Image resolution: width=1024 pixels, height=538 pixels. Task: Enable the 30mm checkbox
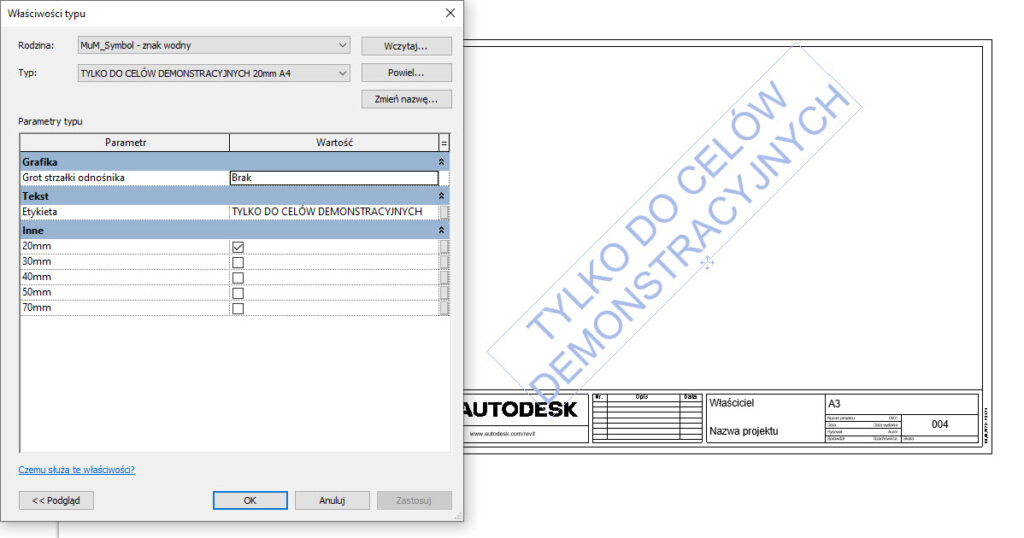point(238,263)
